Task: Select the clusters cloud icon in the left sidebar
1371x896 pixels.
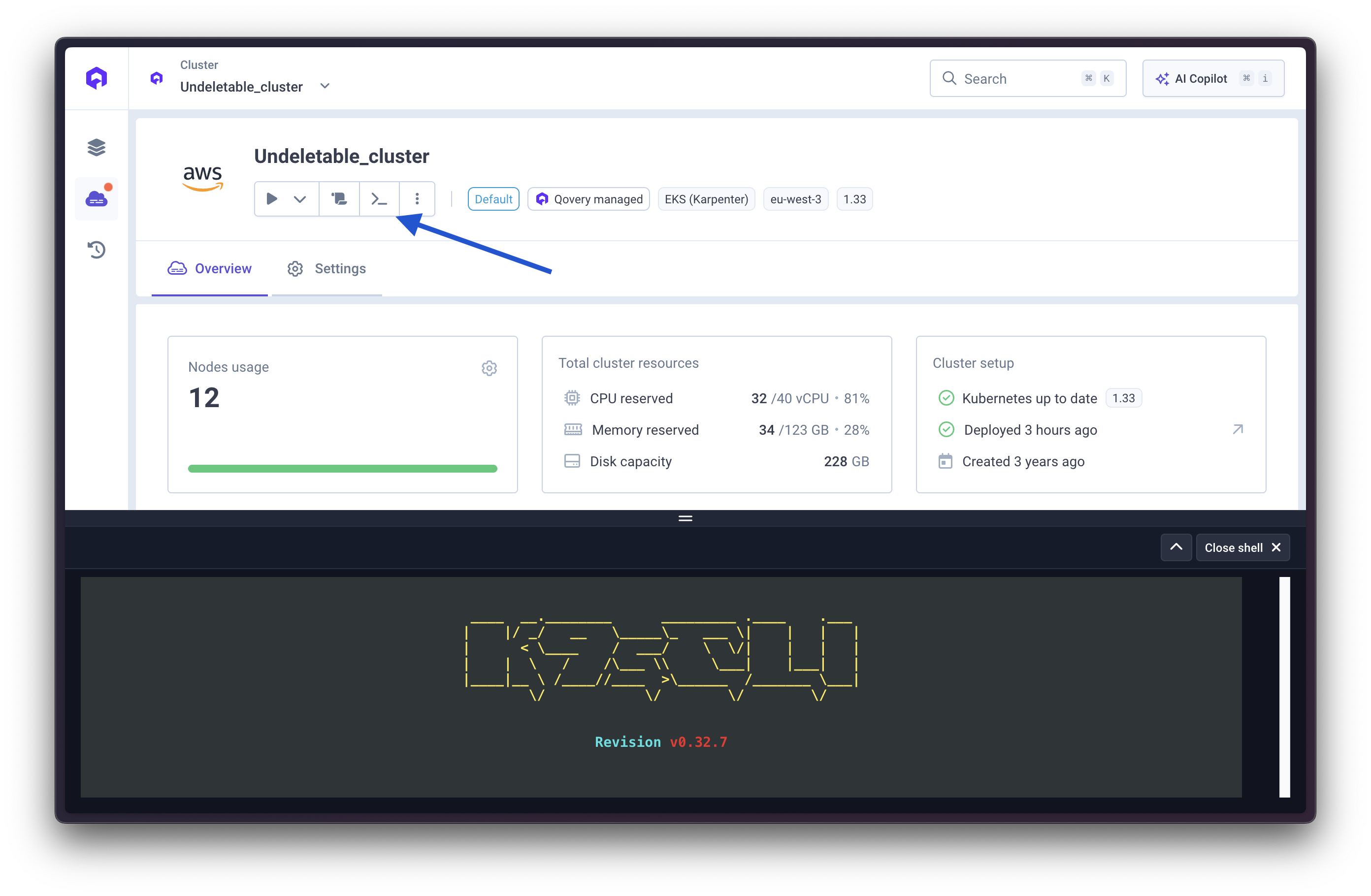Action: [96, 199]
